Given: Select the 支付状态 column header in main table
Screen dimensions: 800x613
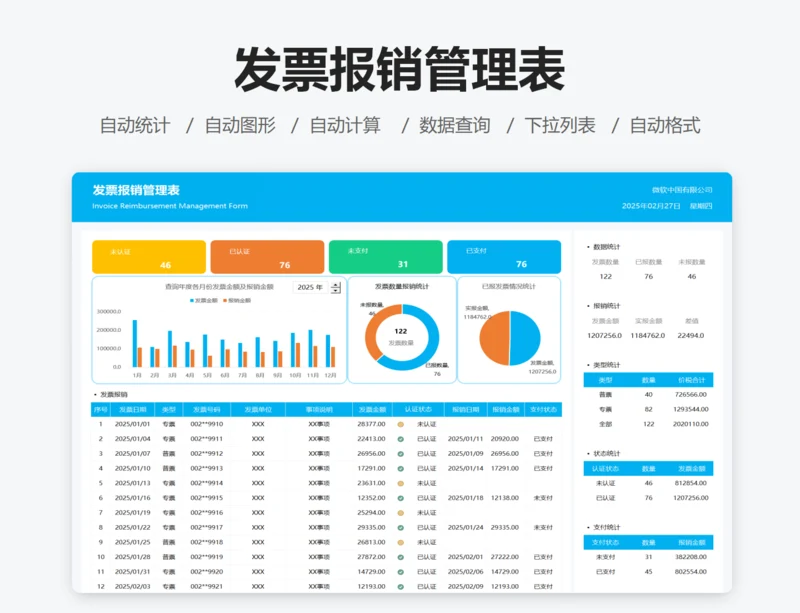Looking at the screenshot, I should pyautogui.click(x=543, y=409).
